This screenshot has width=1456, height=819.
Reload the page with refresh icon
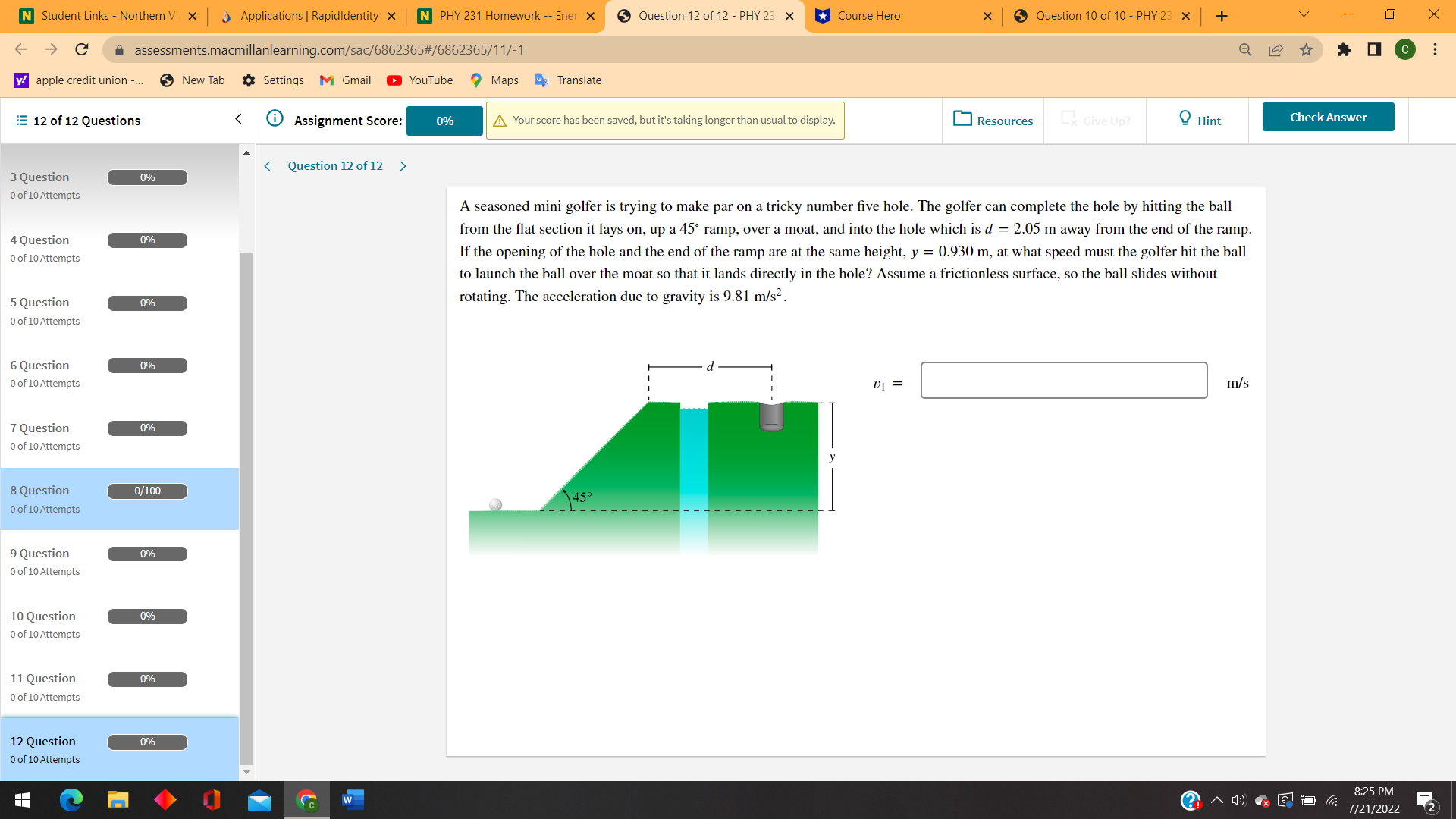pos(82,50)
